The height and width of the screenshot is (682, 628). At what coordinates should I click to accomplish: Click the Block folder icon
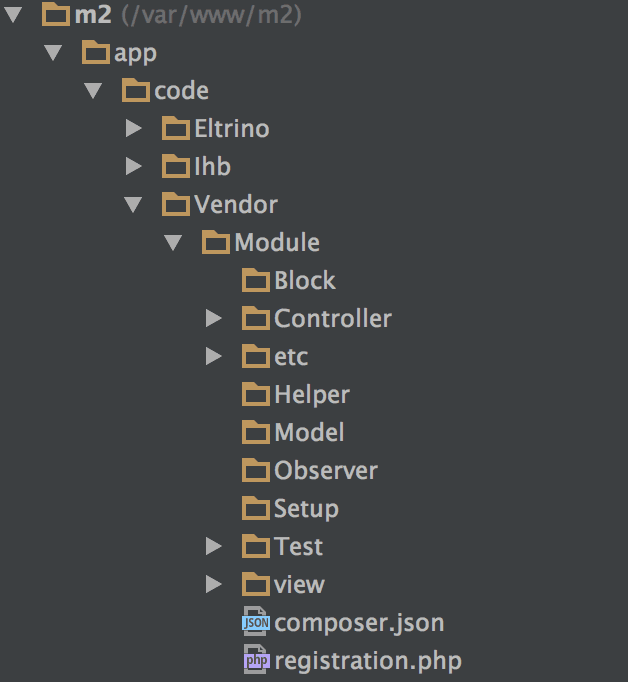[x=256, y=281]
